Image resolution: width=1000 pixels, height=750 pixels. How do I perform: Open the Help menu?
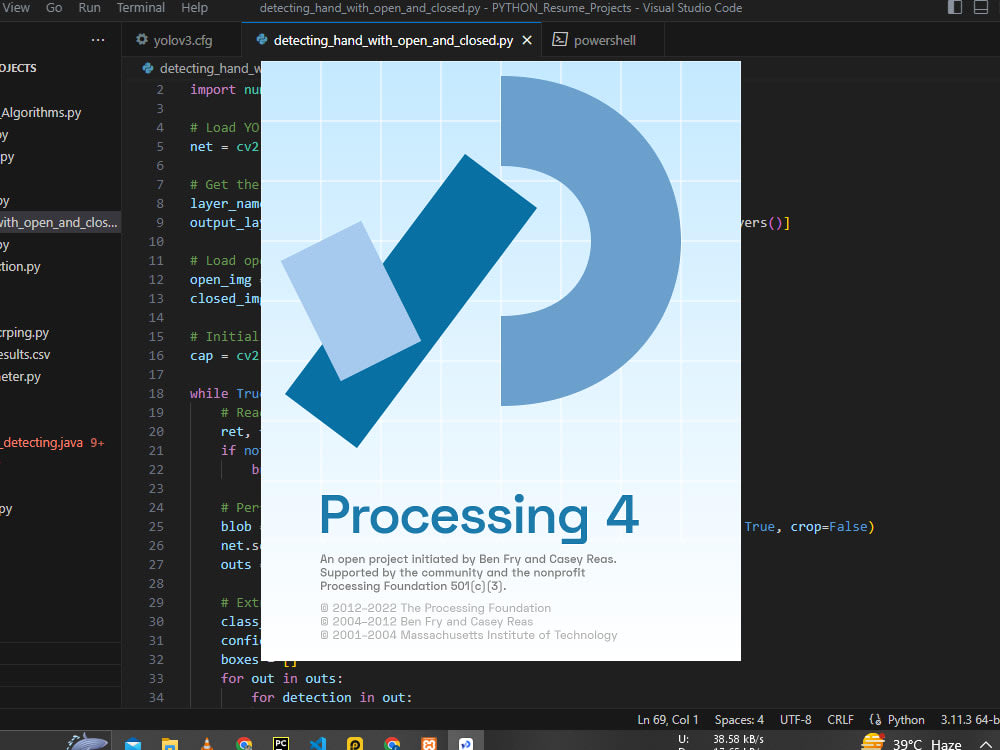[x=195, y=8]
